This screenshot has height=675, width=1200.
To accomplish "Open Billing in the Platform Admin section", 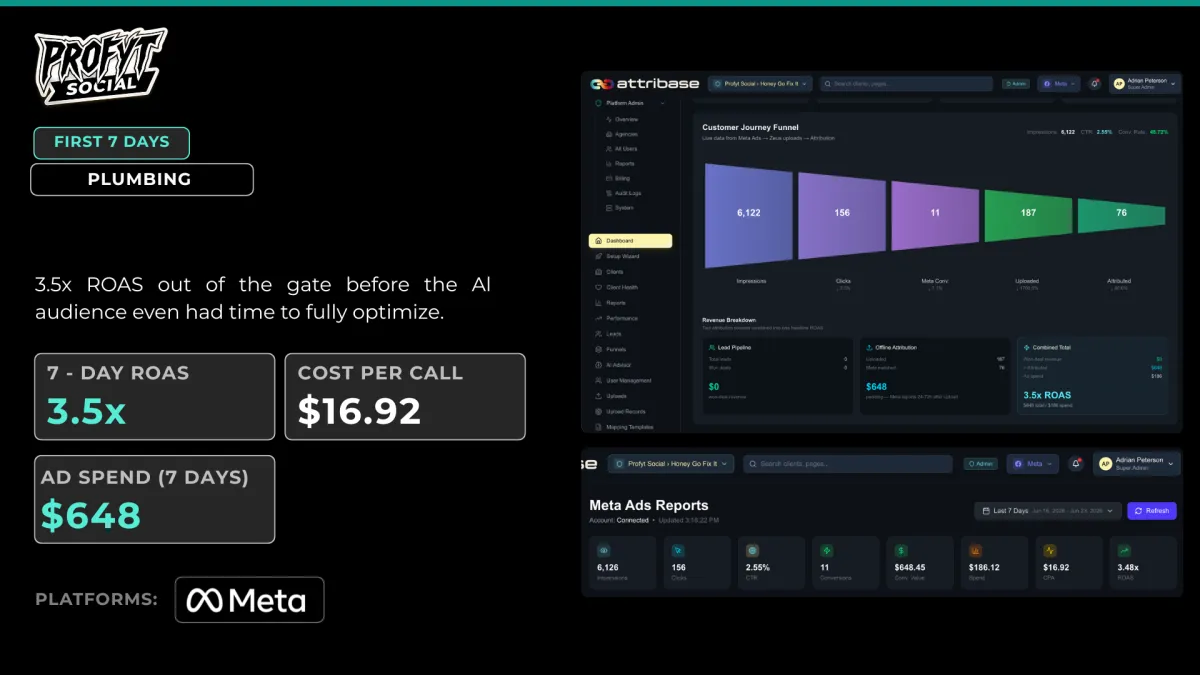I will [x=618, y=178].
